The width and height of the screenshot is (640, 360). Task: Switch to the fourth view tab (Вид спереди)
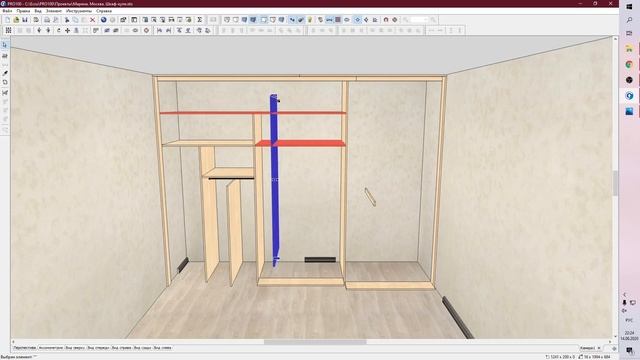click(98, 348)
